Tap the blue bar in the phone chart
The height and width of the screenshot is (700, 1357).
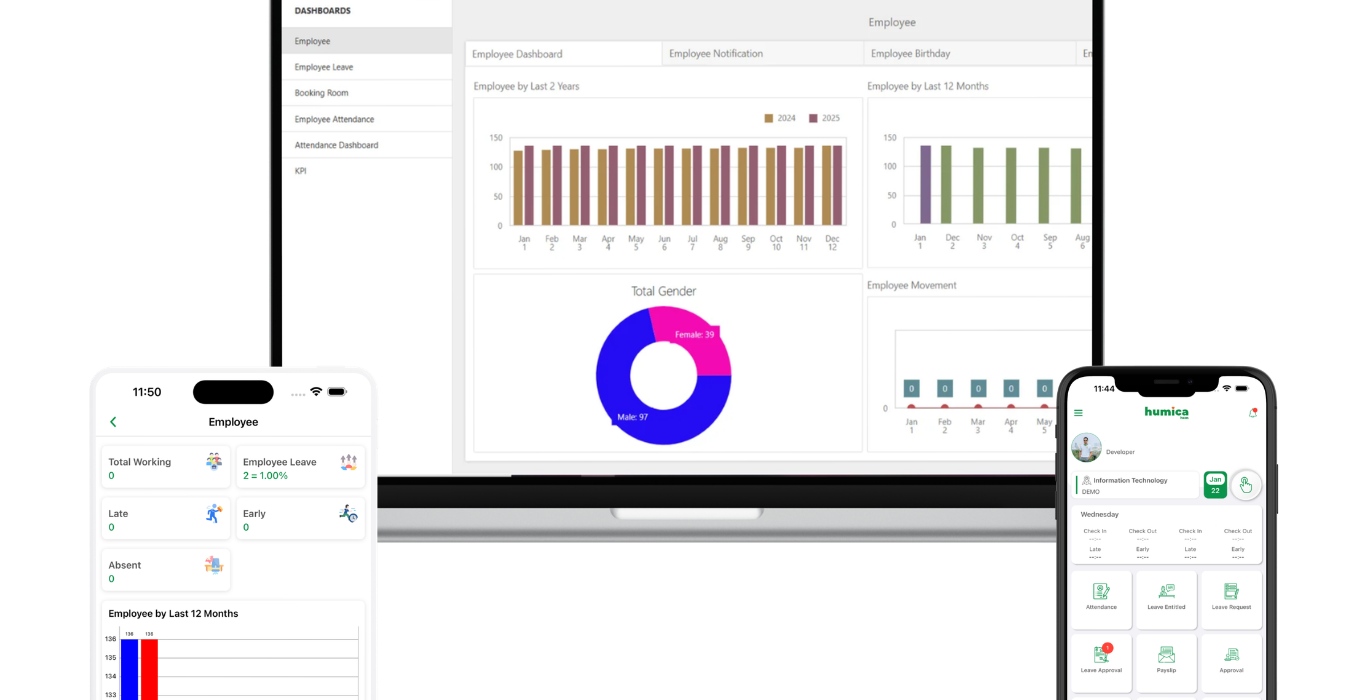pos(129,669)
